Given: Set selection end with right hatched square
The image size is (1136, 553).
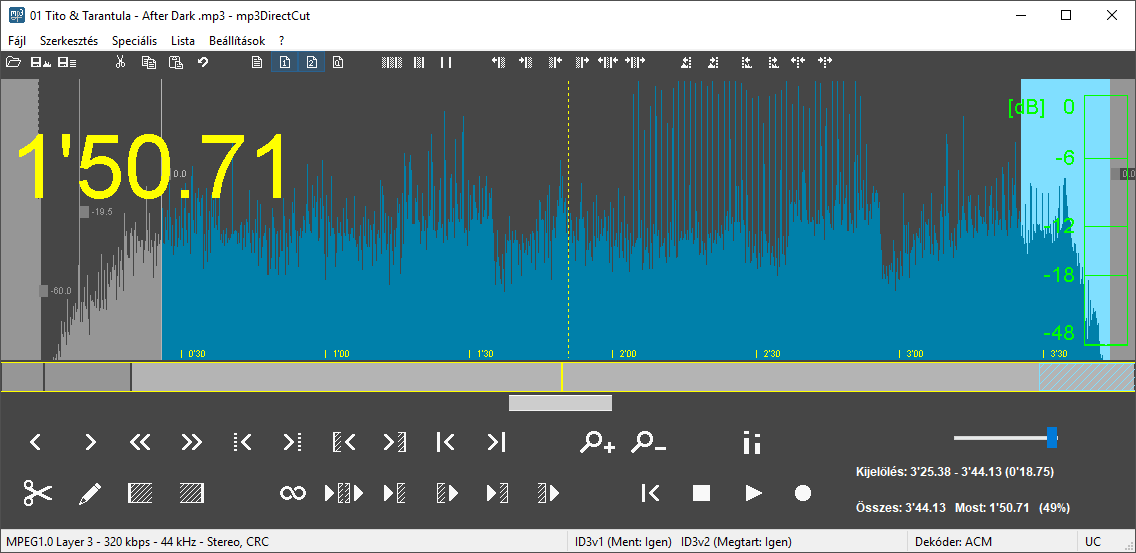Looking at the screenshot, I should 192,494.
